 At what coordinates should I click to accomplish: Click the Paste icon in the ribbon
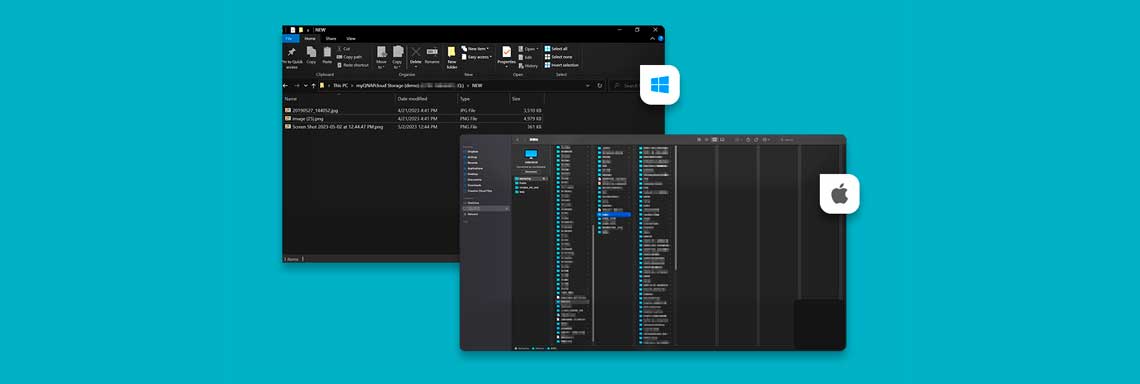click(x=327, y=52)
